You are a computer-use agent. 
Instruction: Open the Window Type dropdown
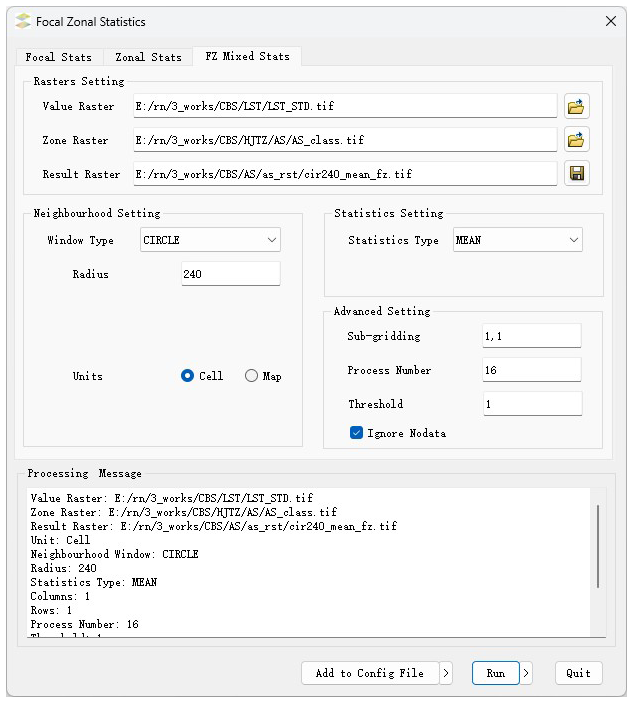point(211,240)
